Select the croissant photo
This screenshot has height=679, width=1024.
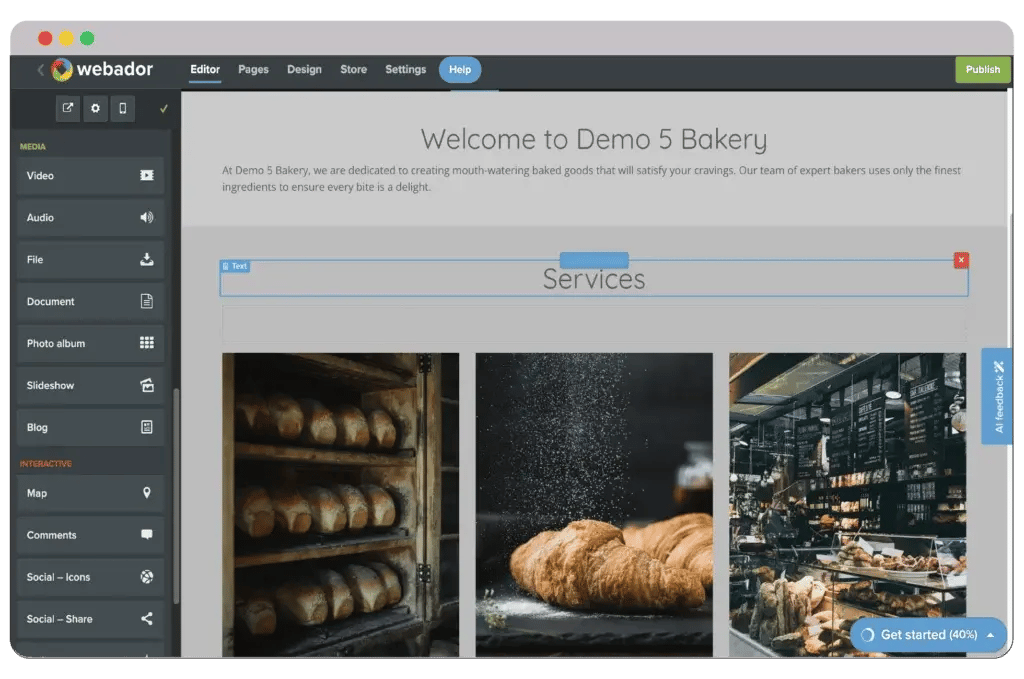tap(594, 504)
